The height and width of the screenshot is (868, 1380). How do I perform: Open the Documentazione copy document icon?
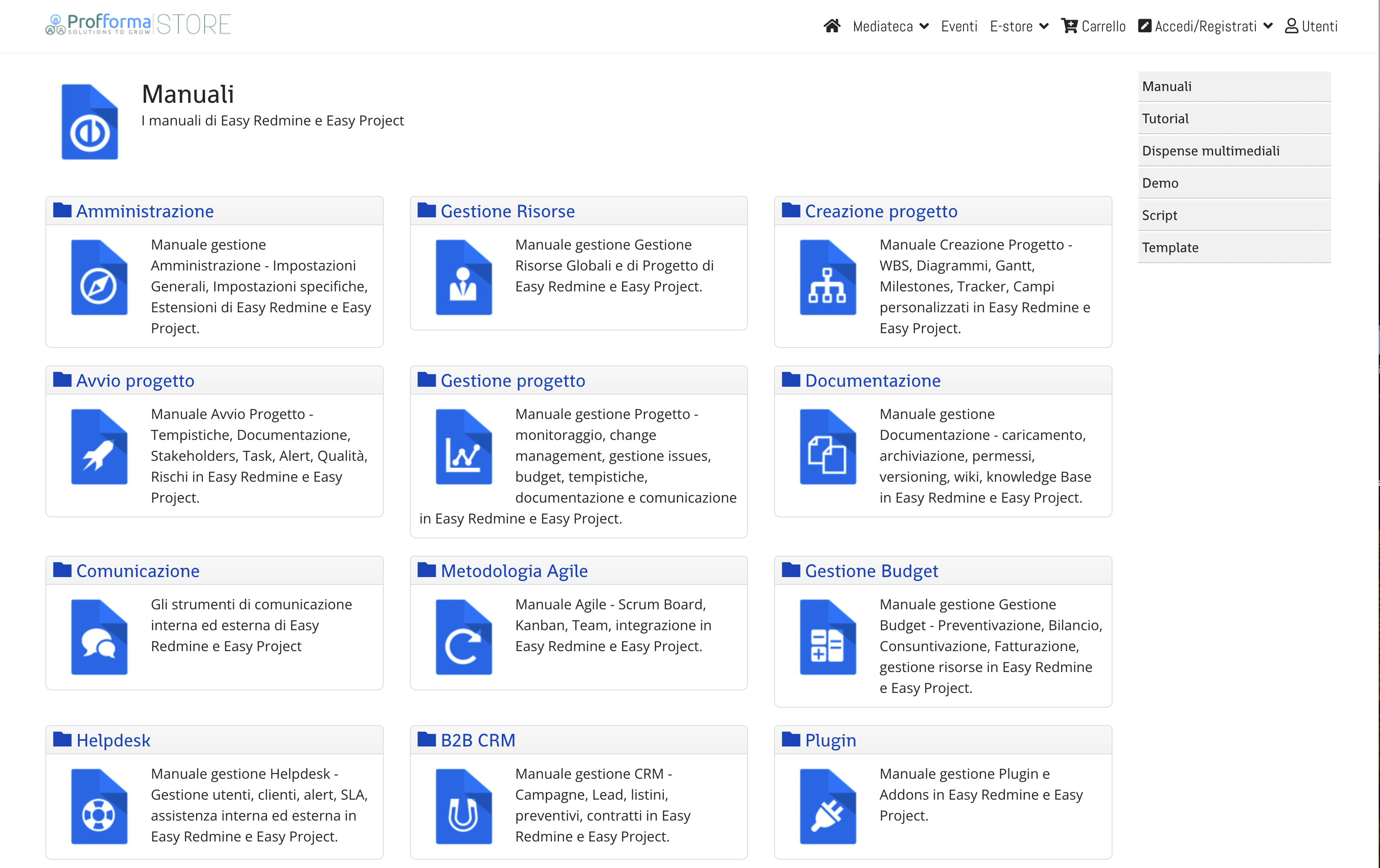(828, 447)
